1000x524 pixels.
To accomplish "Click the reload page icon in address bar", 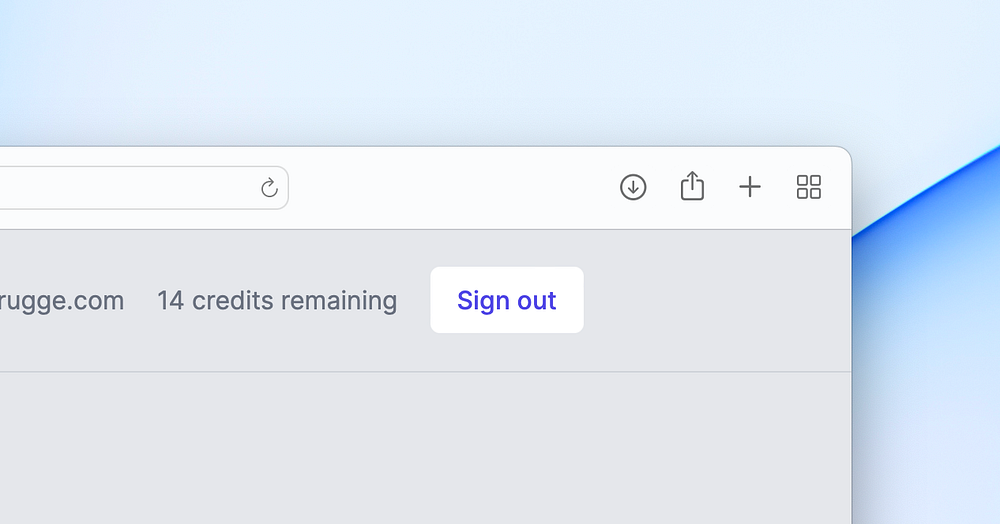I will pyautogui.click(x=269, y=188).
